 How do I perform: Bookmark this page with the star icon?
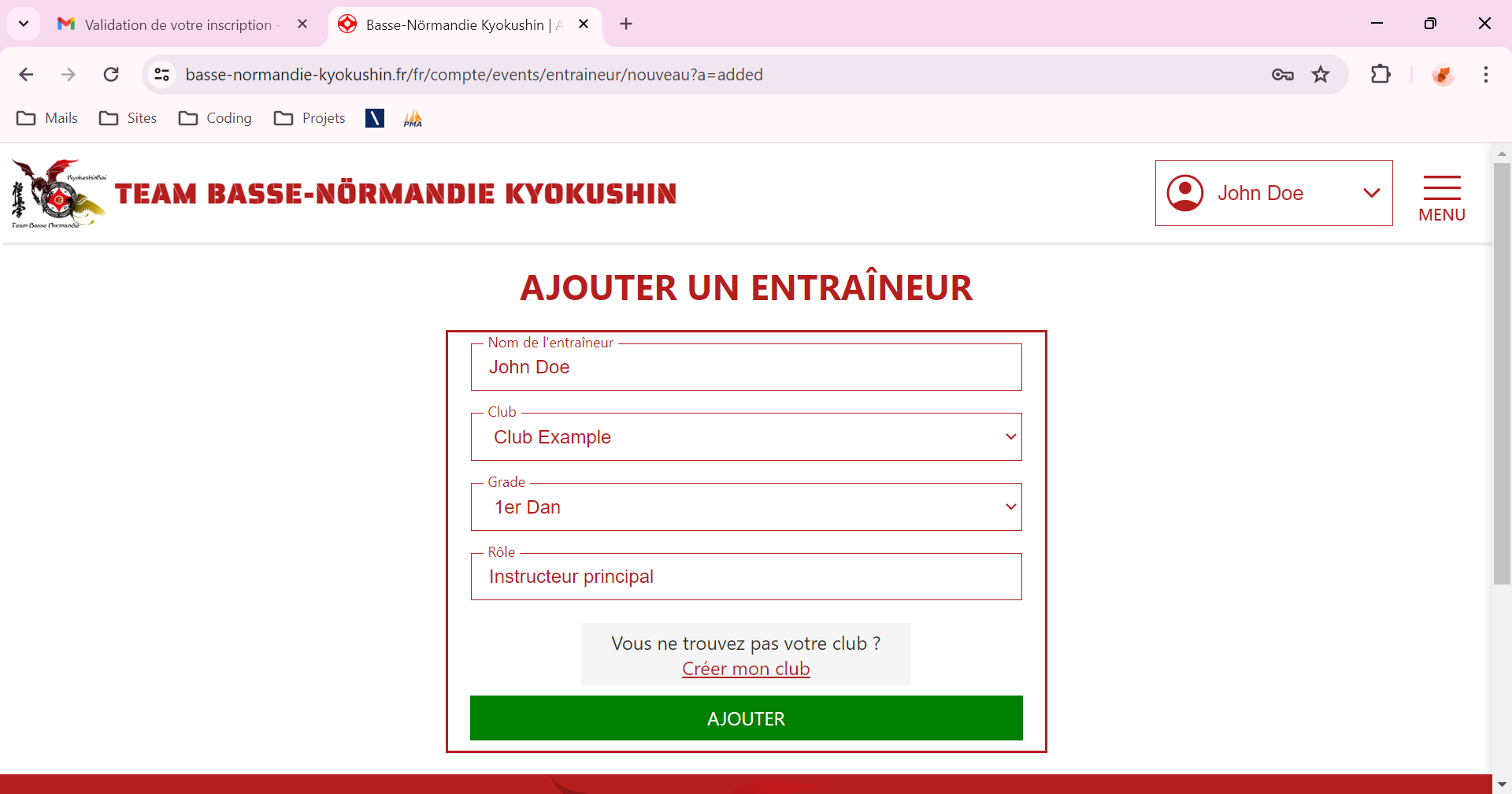[1321, 75]
